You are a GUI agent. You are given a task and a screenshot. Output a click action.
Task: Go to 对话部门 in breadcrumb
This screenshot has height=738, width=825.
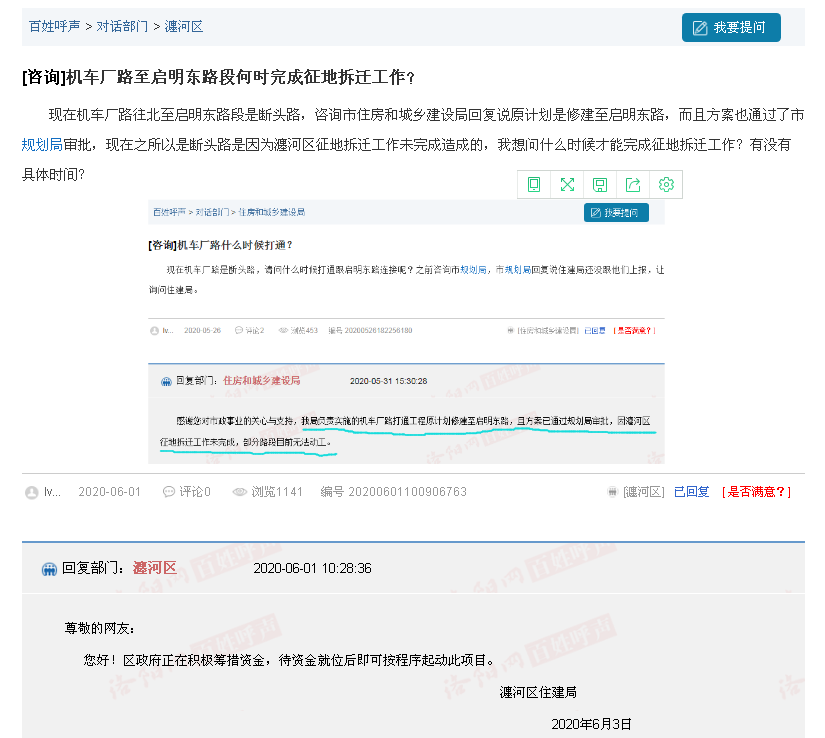tap(122, 27)
